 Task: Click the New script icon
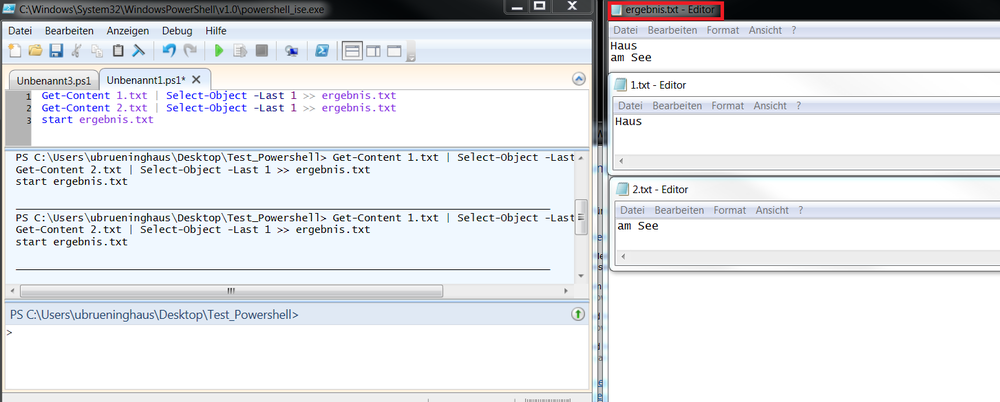15,50
